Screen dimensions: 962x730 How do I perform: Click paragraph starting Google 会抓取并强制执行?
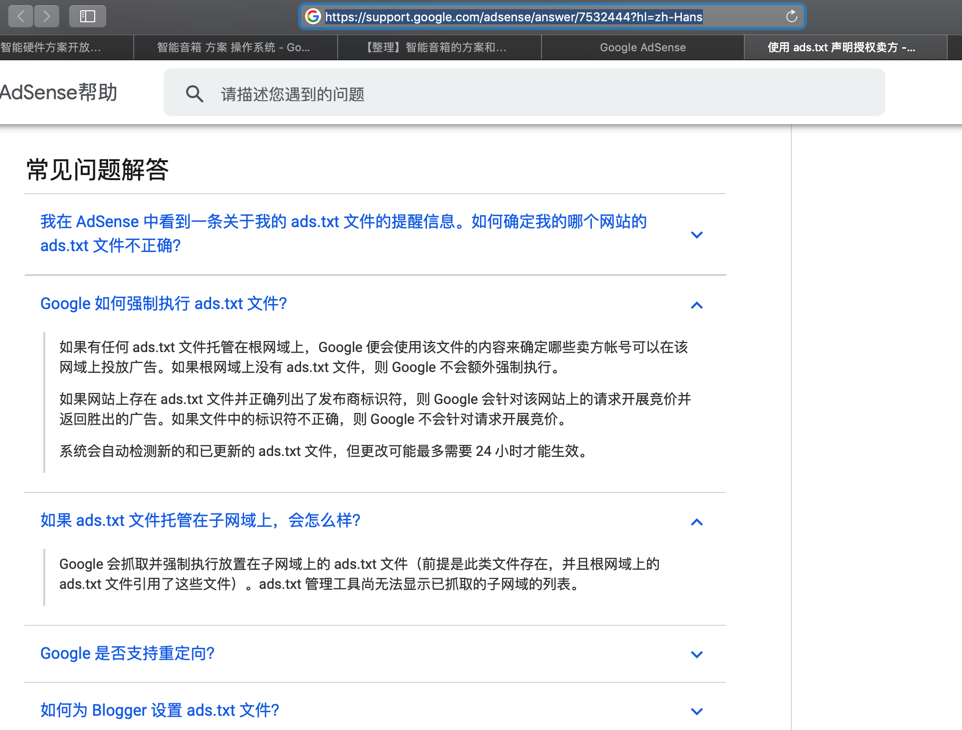pyautogui.click(x=360, y=574)
